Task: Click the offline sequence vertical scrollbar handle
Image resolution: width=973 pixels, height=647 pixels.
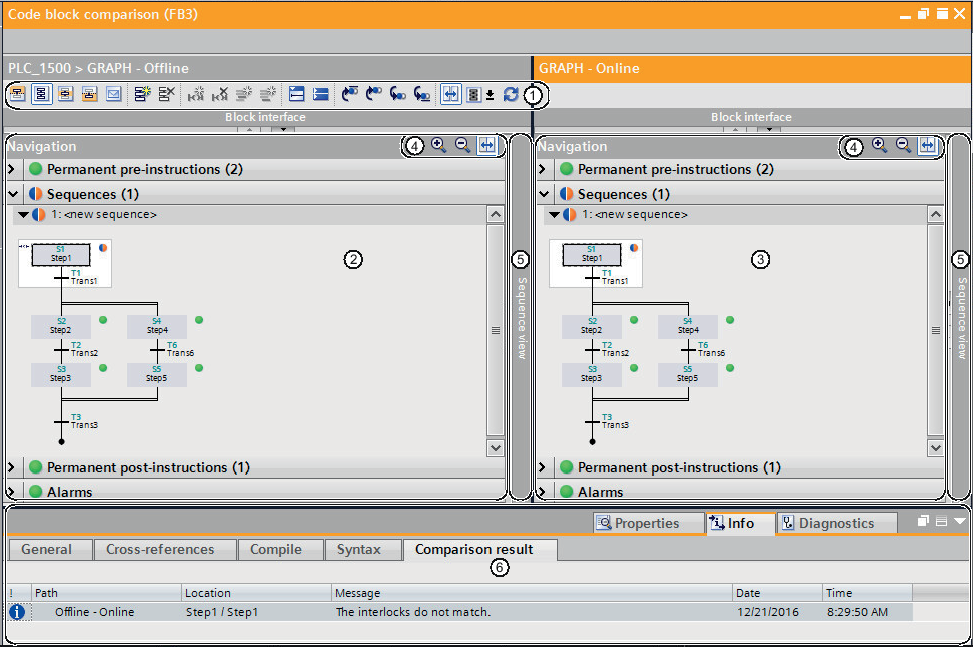Action: coord(495,329)
